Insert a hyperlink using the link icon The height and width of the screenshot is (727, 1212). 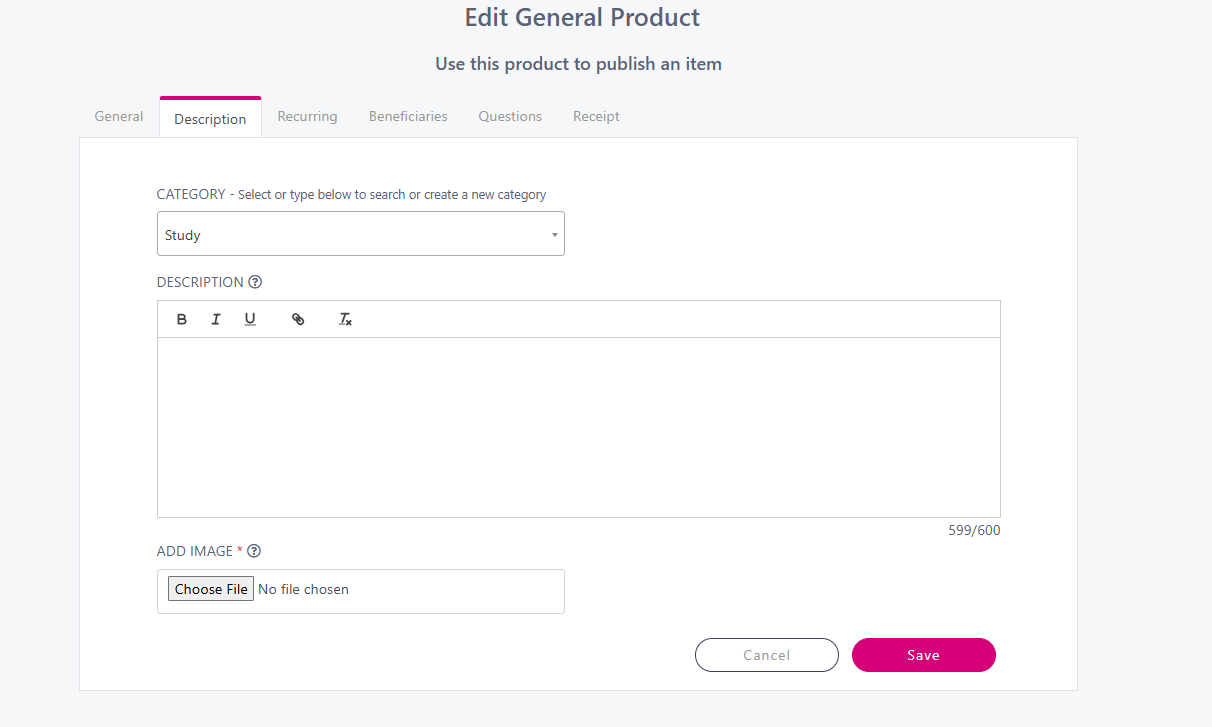298,319
